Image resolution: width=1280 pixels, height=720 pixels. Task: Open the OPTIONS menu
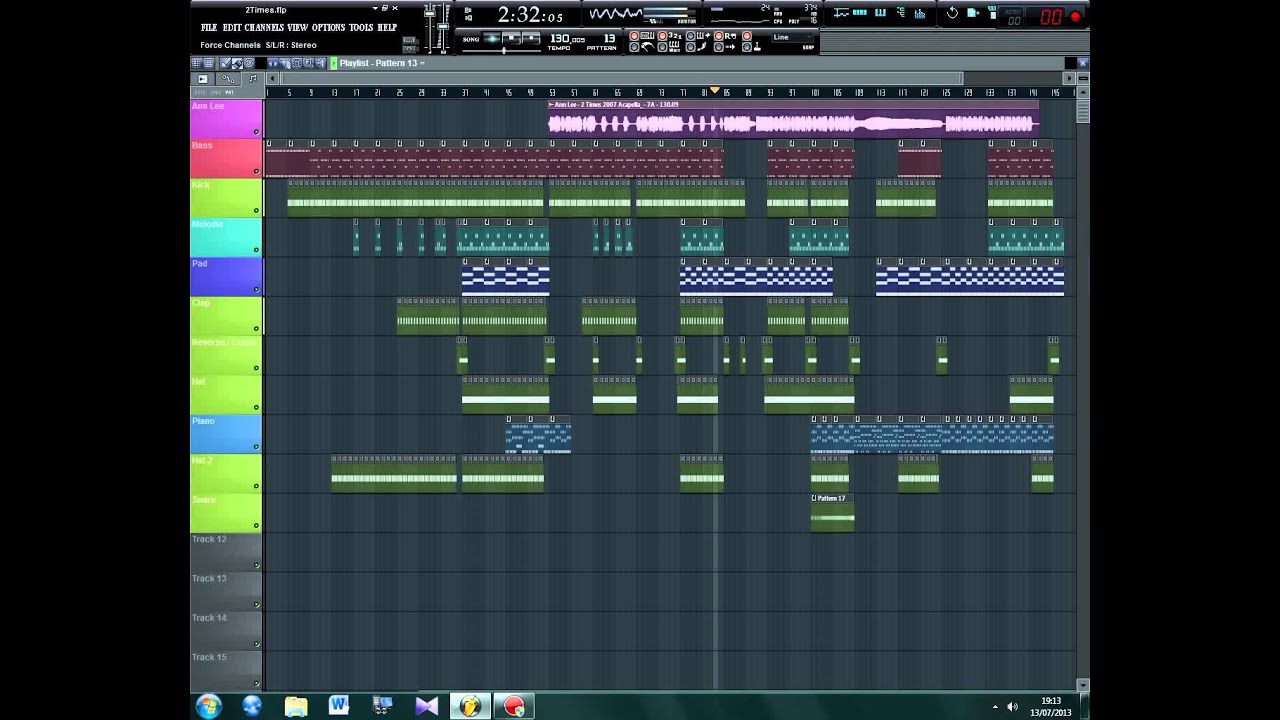[x=329, y=27]
